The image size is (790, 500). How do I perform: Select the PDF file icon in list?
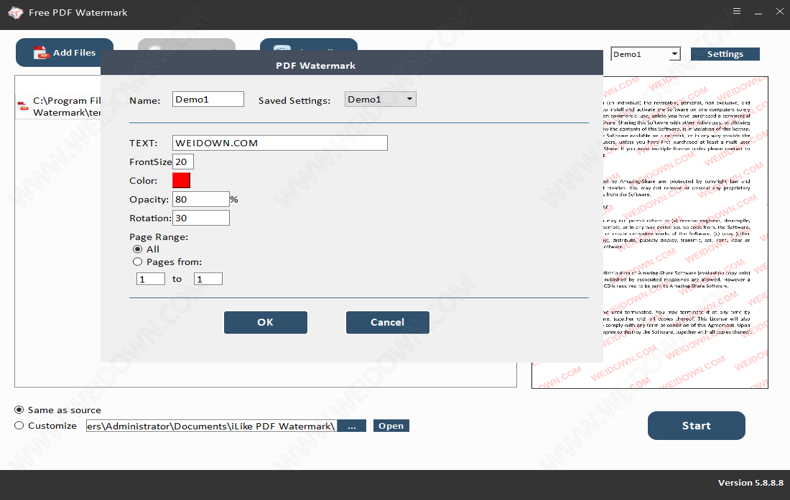22,107
